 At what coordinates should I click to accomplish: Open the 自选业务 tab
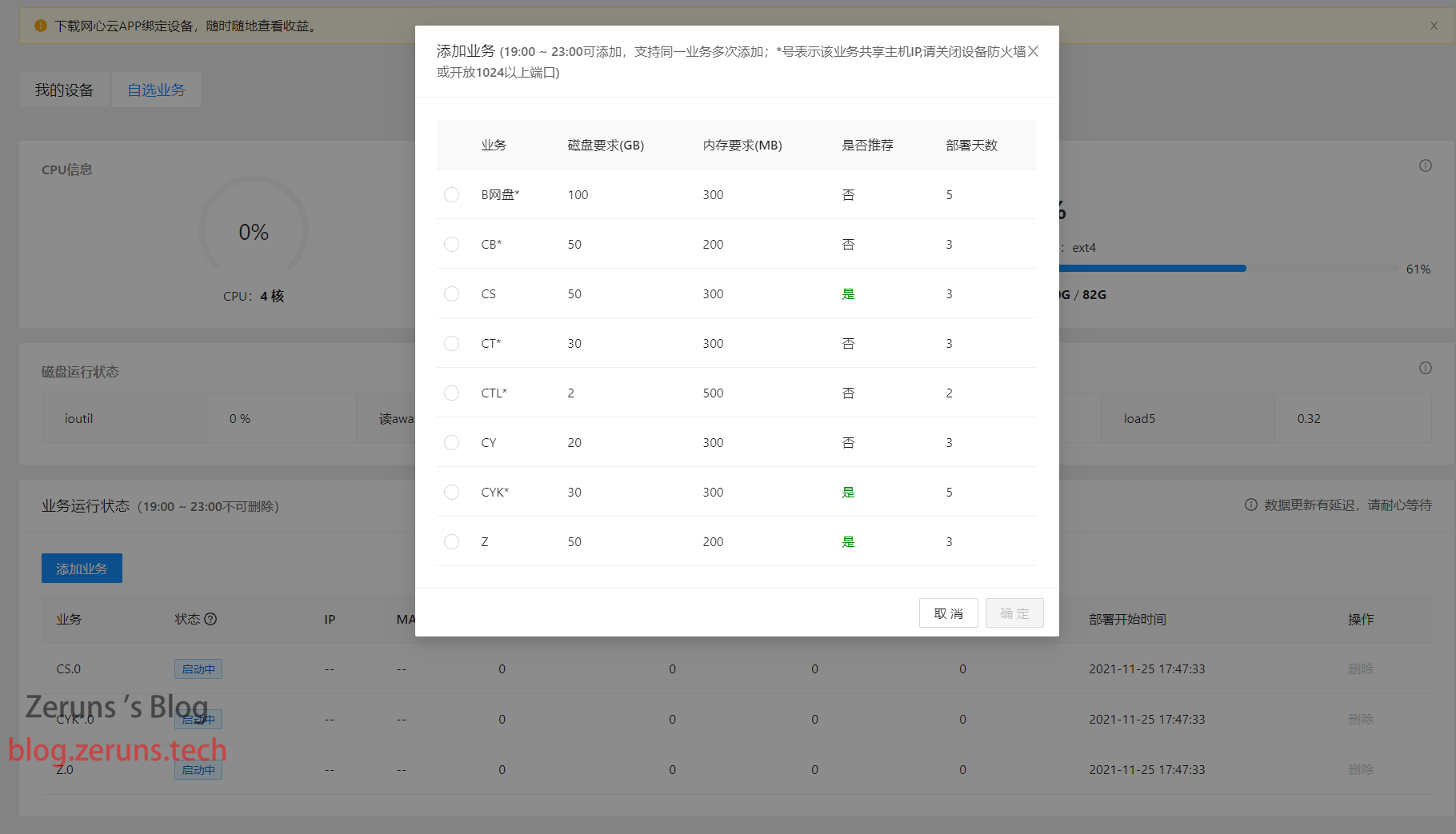point(156,90)
